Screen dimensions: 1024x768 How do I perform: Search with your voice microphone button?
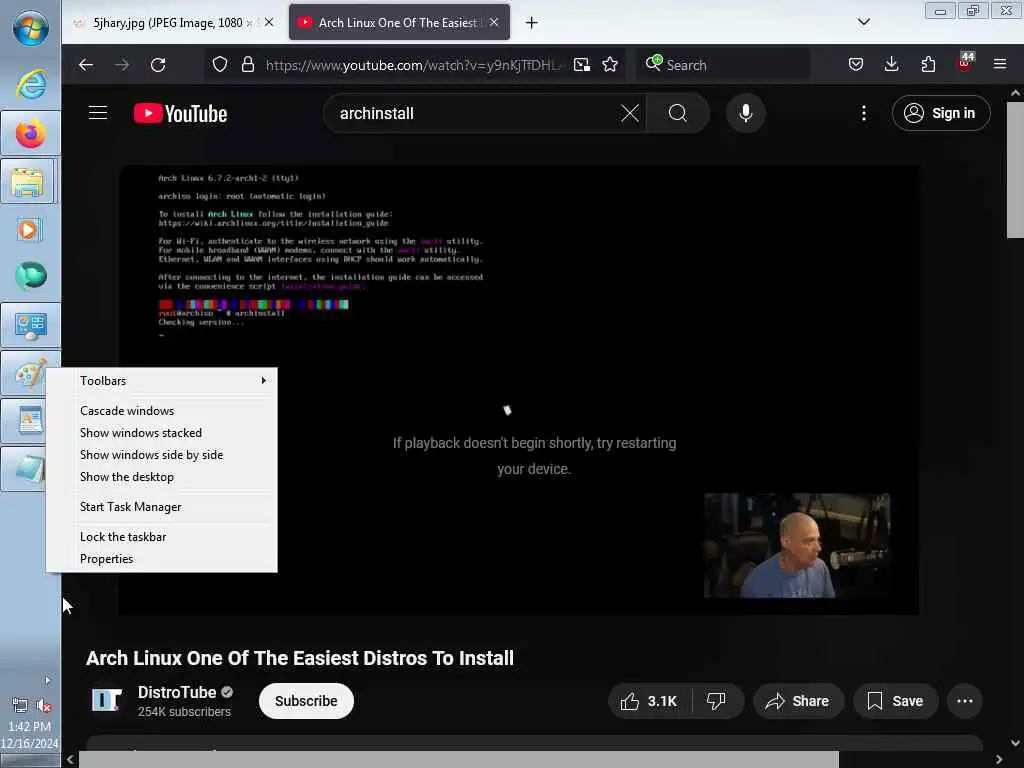[x=745, y=114]
